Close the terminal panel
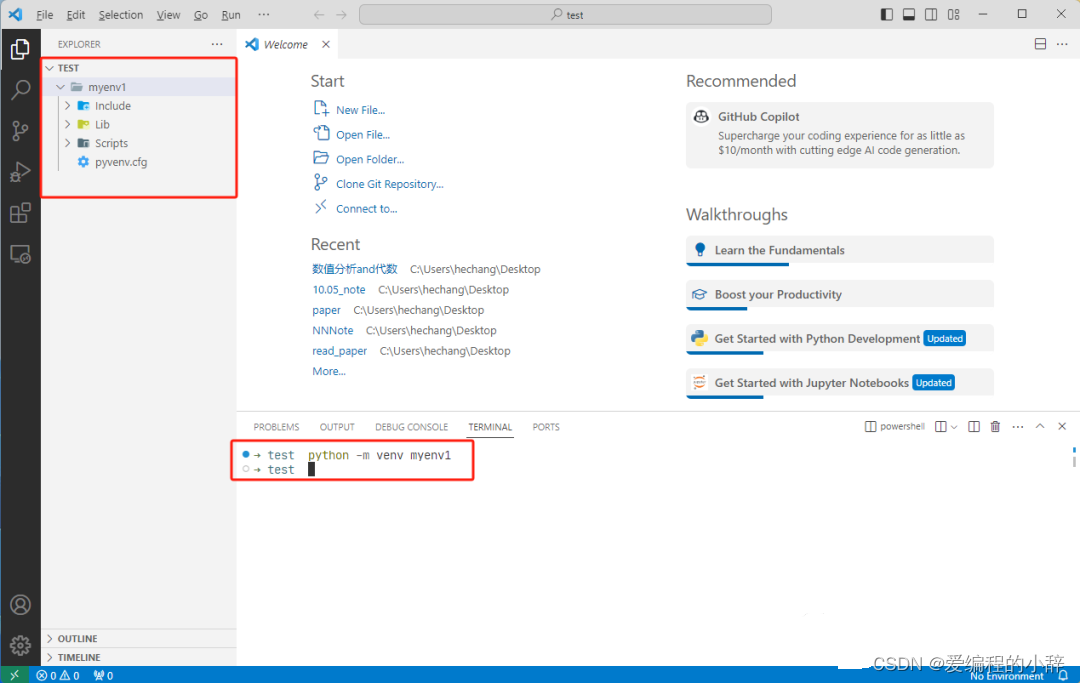 (1062, 427)
